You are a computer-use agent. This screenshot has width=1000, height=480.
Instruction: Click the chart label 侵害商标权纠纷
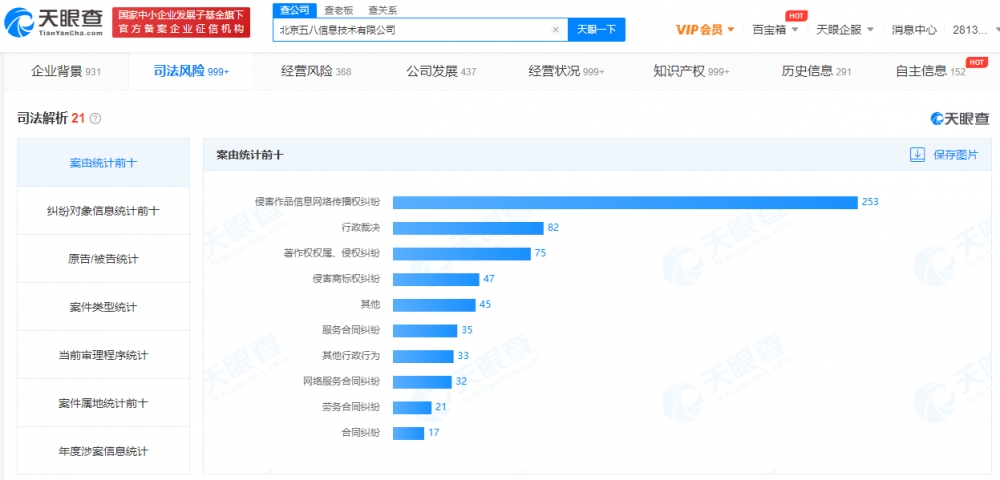[x=346, y=279]
